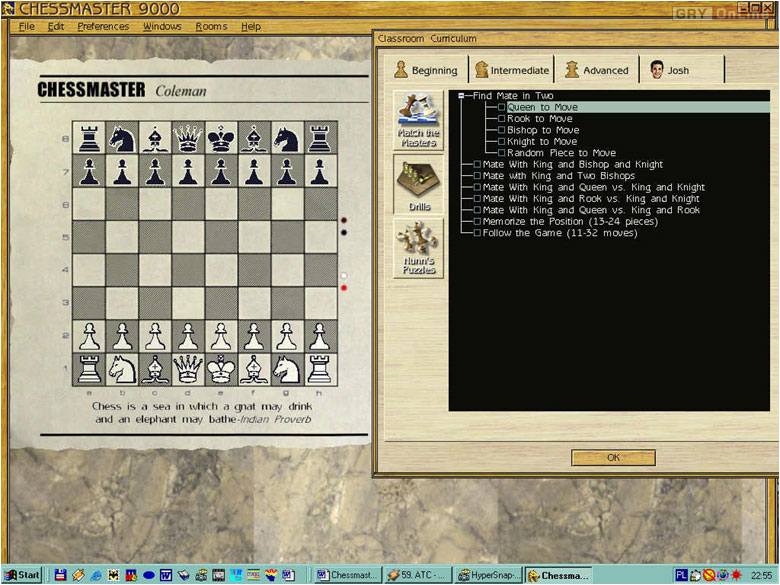
Task: Select the black bishop on c8
Action: [x=155, y=138]
